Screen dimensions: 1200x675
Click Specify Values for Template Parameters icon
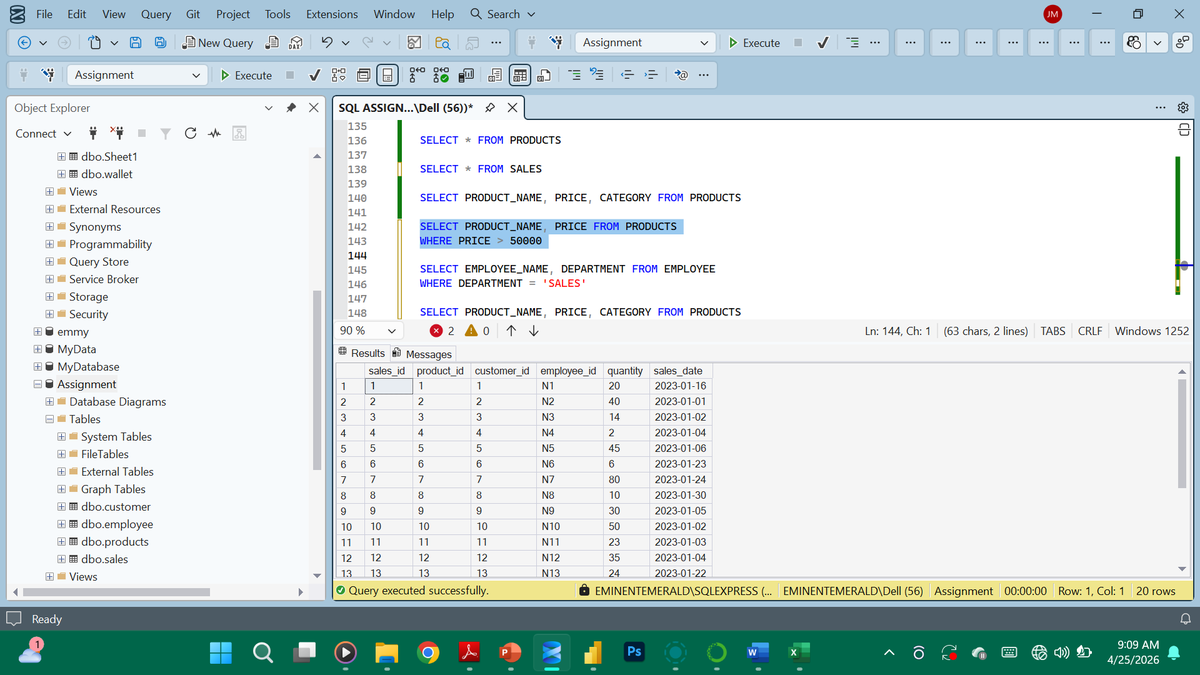pyautogui.click(x=682, y=75)
